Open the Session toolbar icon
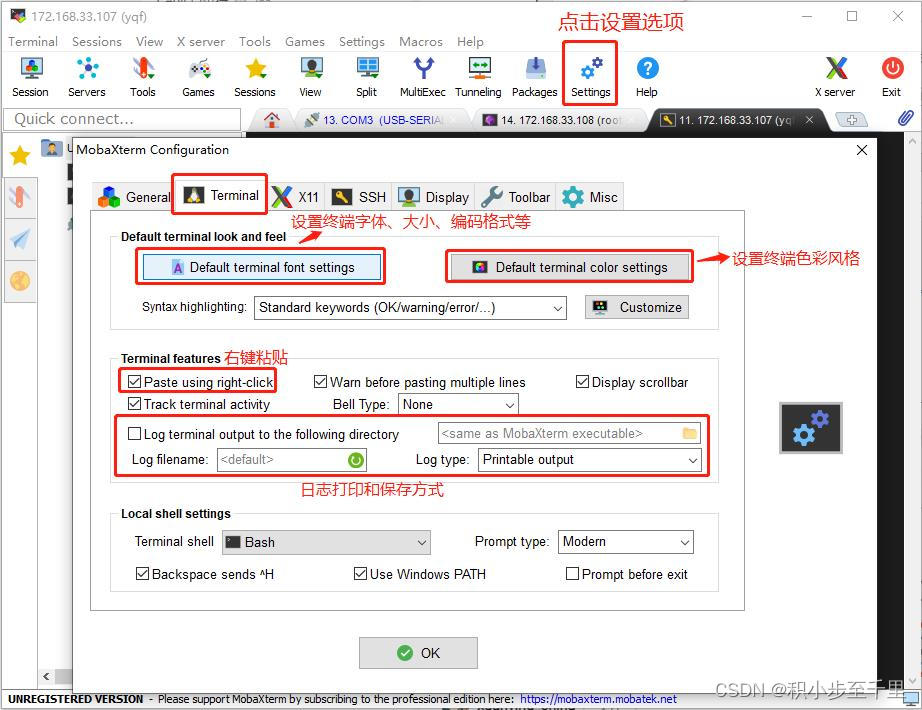Image resolution: width=922 pixels, height=710 pixels. (31, 77)
